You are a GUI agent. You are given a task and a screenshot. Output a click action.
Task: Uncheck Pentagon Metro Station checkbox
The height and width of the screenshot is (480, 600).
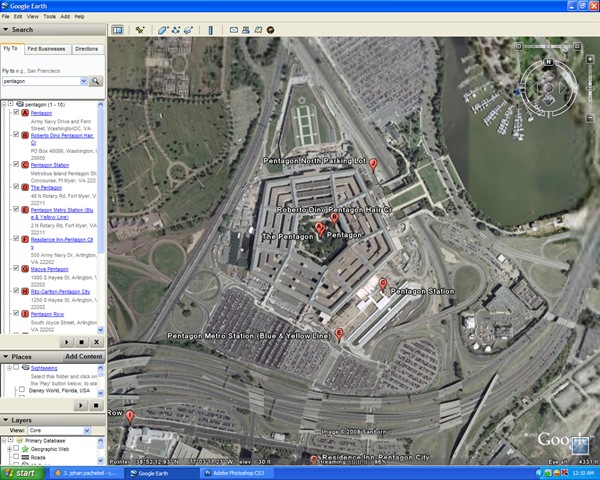point(16,209)
